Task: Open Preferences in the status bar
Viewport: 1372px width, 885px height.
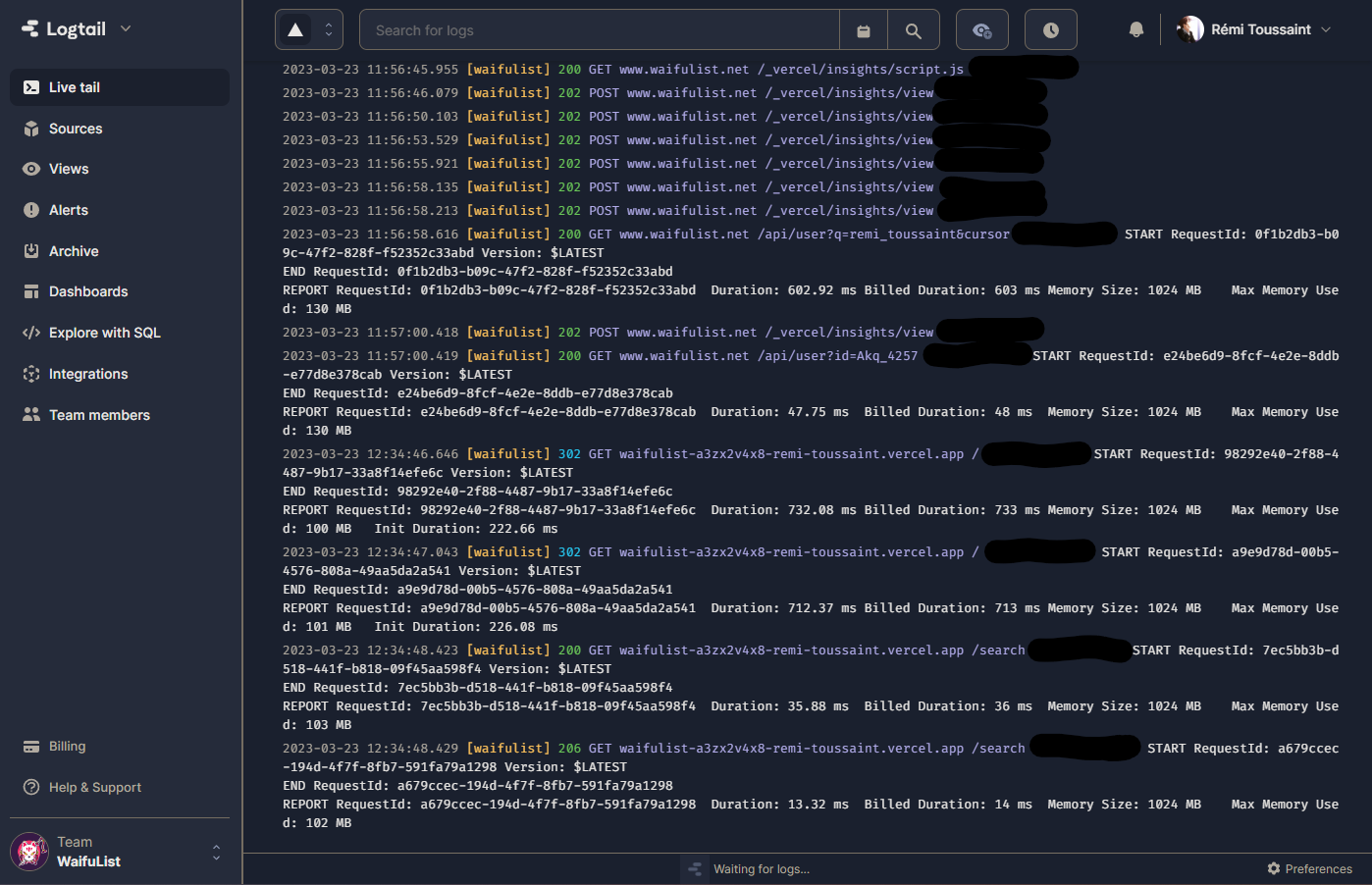Action: pyautogui.click(x=1309, y=869)
